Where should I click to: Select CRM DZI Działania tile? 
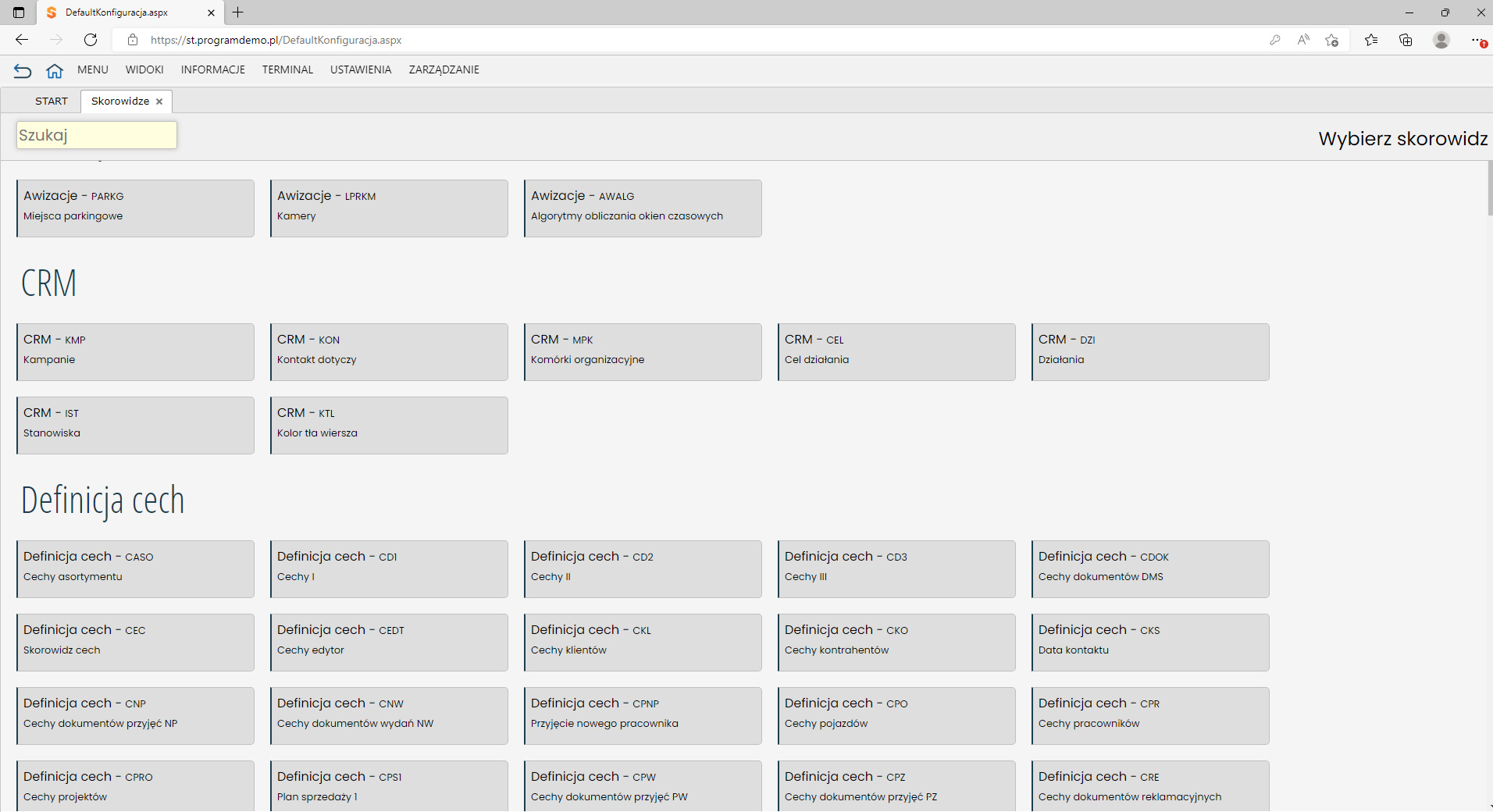click(1150, 352)
